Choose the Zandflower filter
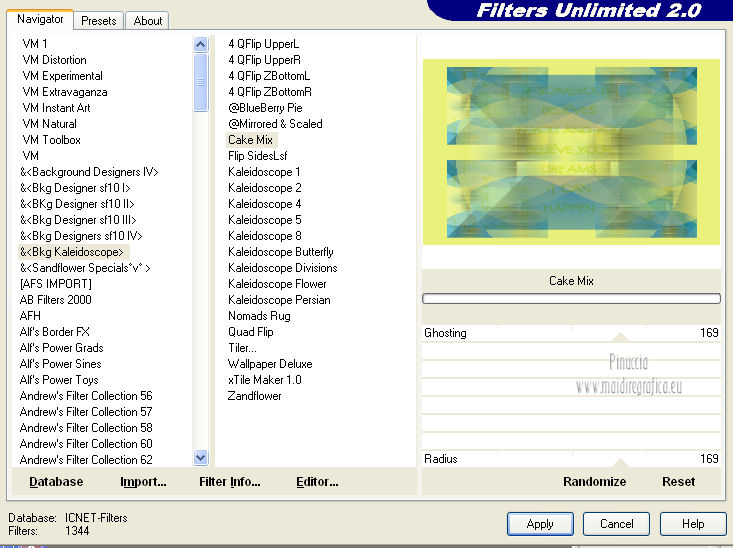The image size is (733, 548). tap(254, 396)
